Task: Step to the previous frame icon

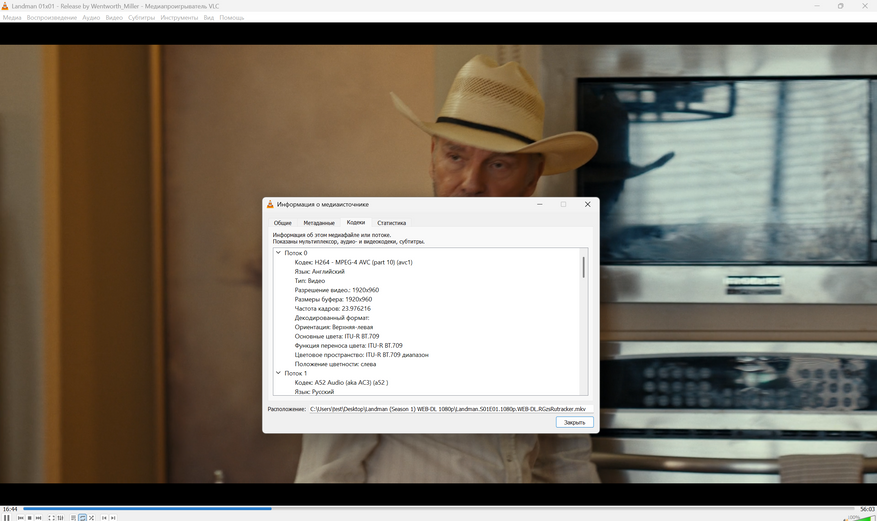Action: [104, 517]
